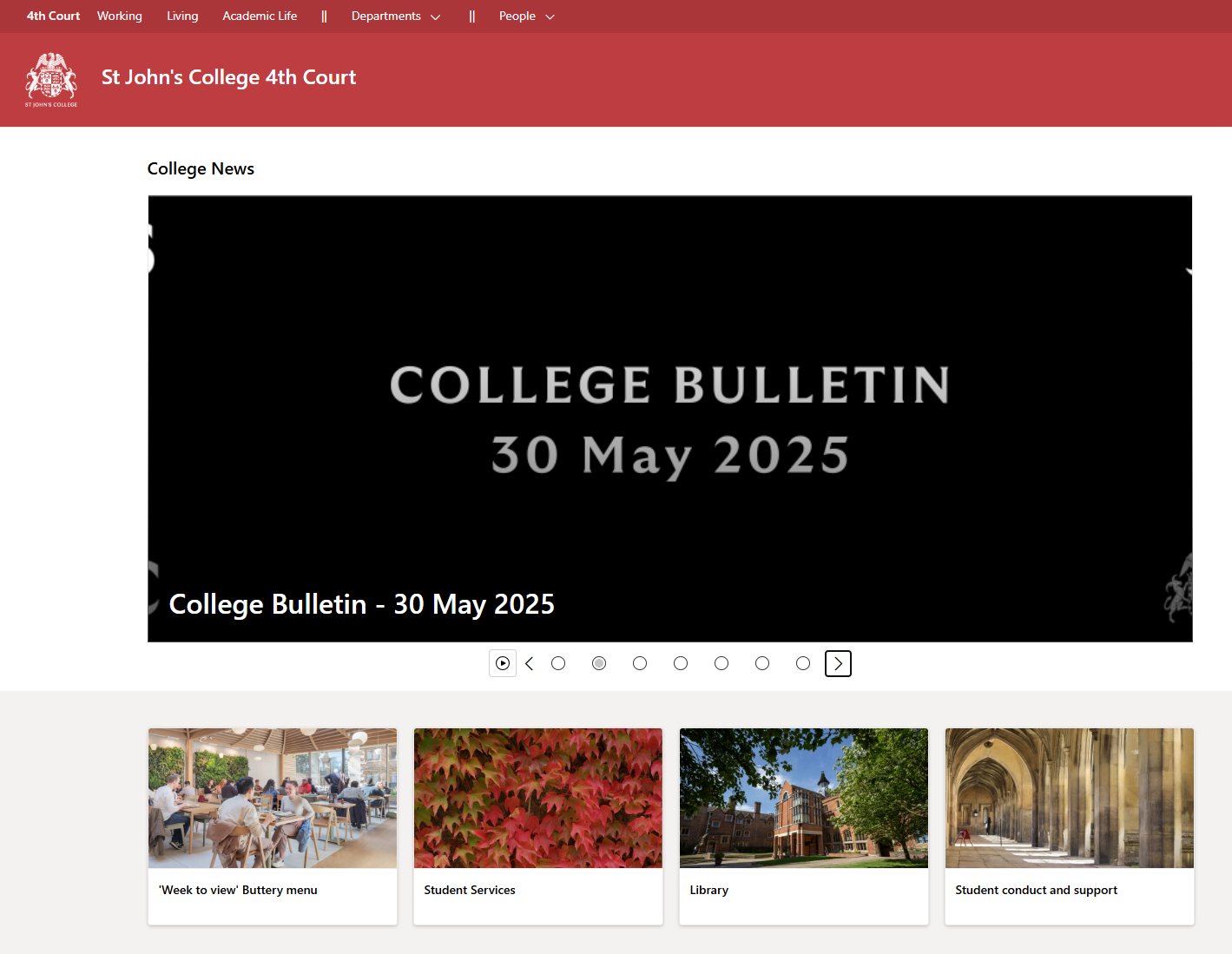Select the sixth carousel slide dot

(x=762, y=663)
